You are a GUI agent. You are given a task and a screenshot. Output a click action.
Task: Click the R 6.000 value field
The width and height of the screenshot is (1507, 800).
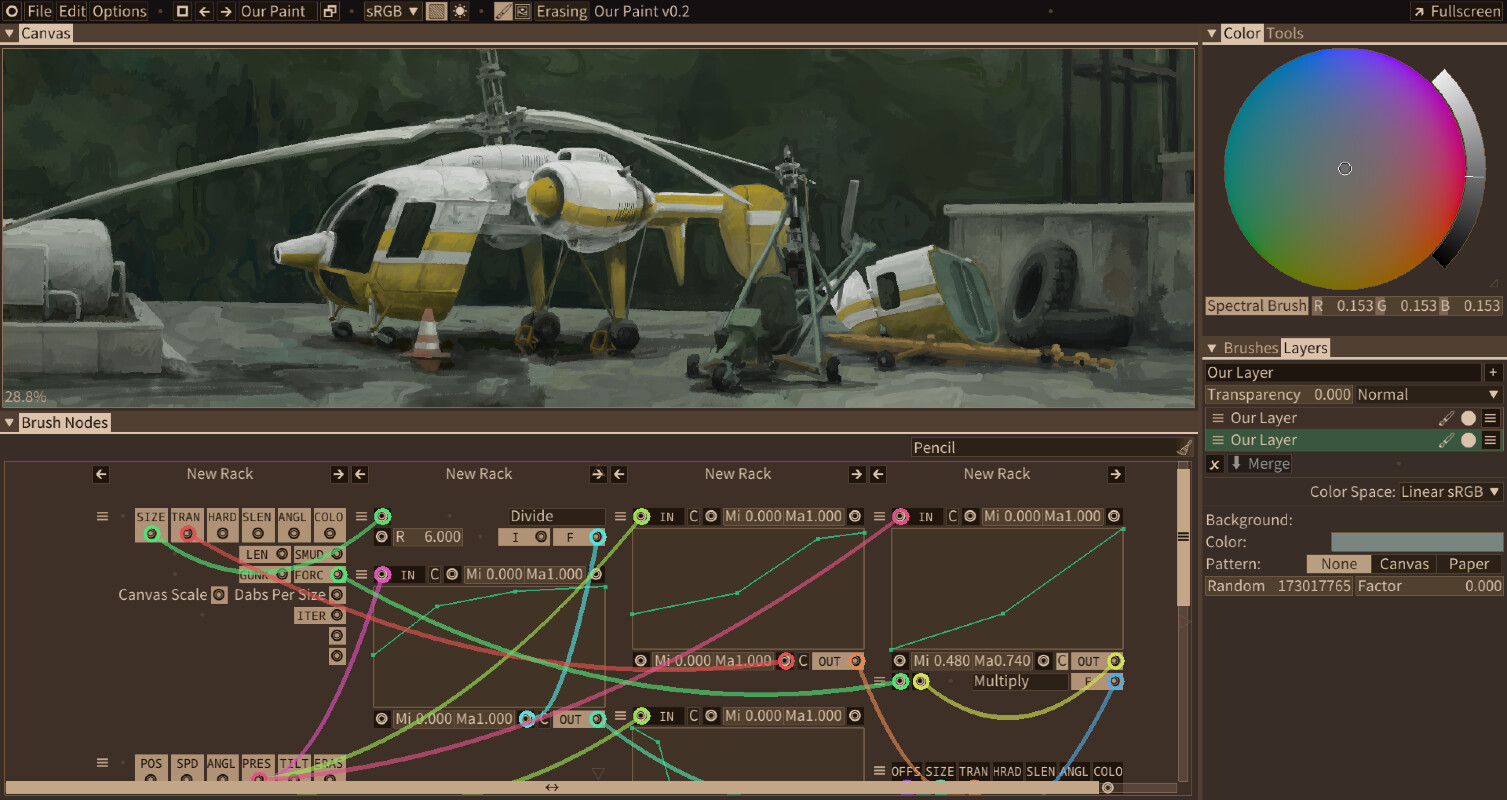pyautogui.click(x=428, y=537)
